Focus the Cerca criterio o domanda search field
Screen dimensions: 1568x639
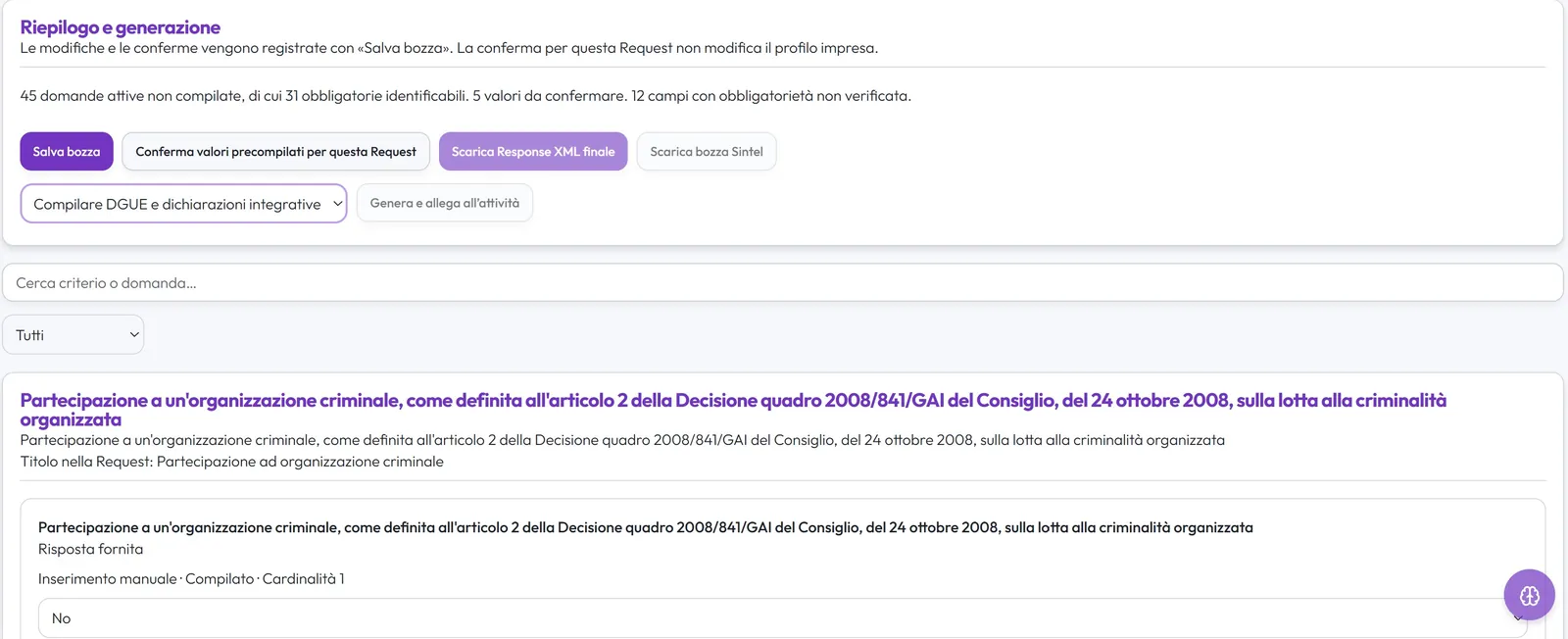[782, 282]
